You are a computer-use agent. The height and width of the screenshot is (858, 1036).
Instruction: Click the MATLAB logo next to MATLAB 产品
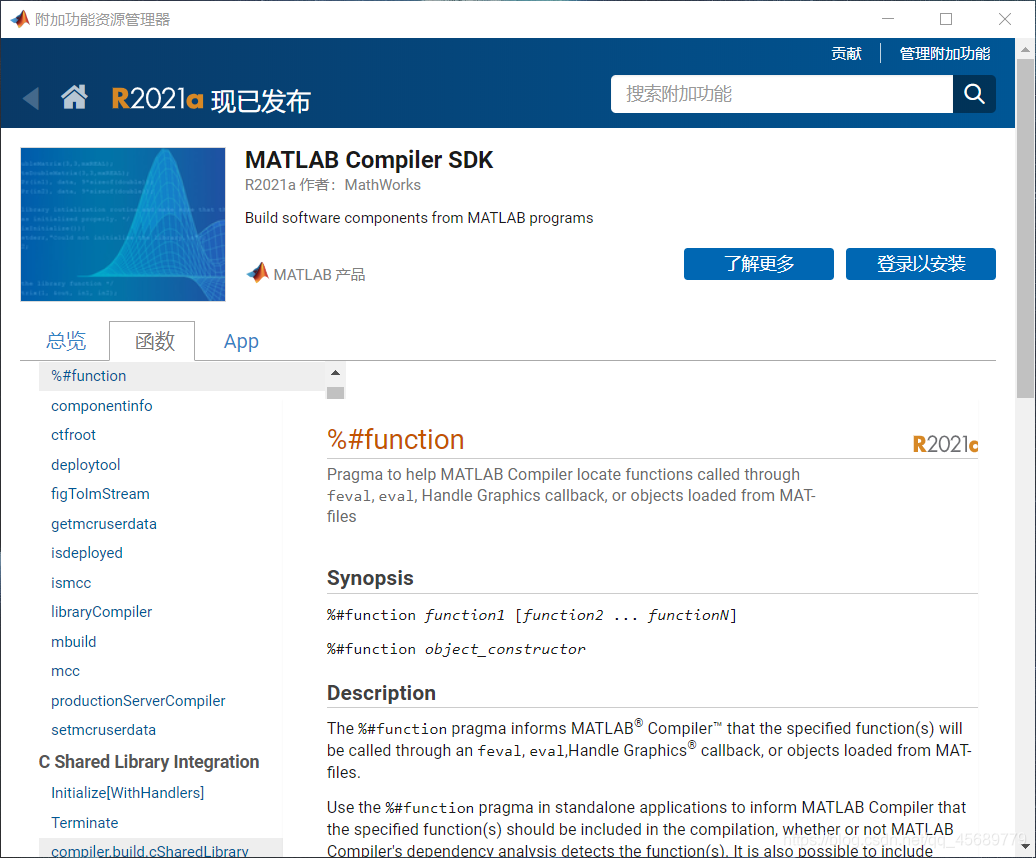257,273
